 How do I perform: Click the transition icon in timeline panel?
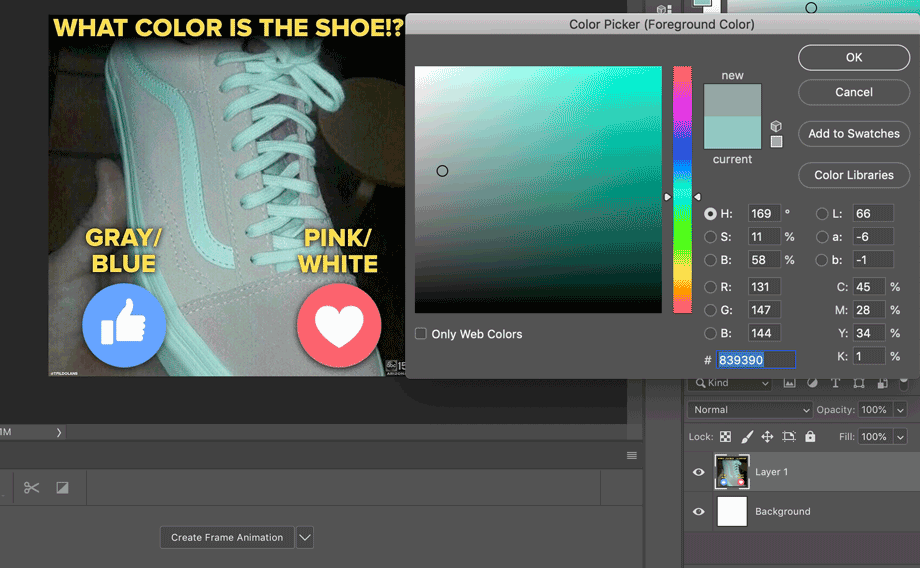(x=62, y=488)
